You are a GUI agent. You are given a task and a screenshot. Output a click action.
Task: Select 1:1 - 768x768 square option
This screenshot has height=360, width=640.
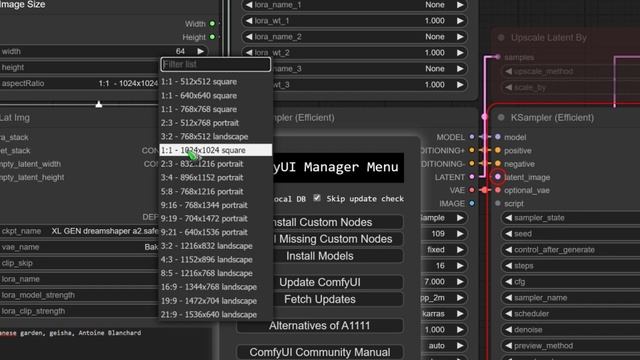click(216, 109)
